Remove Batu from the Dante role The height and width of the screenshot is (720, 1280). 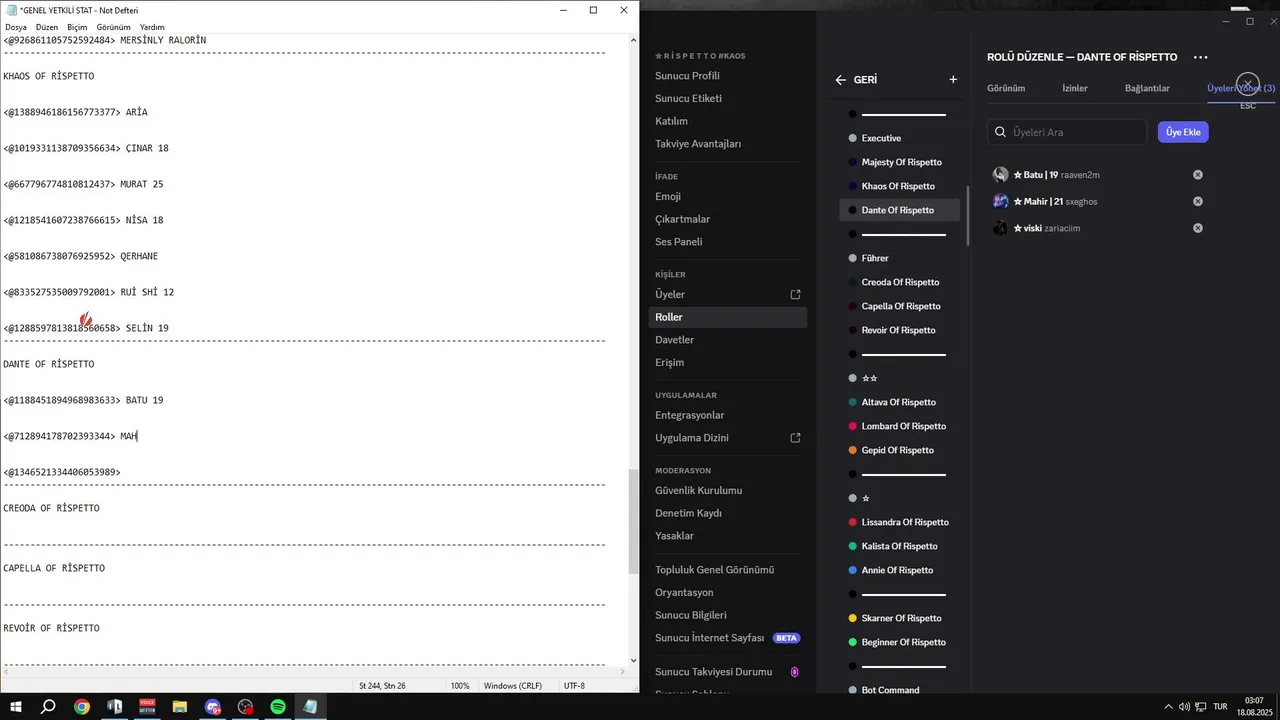click(x=1198, y=175)
